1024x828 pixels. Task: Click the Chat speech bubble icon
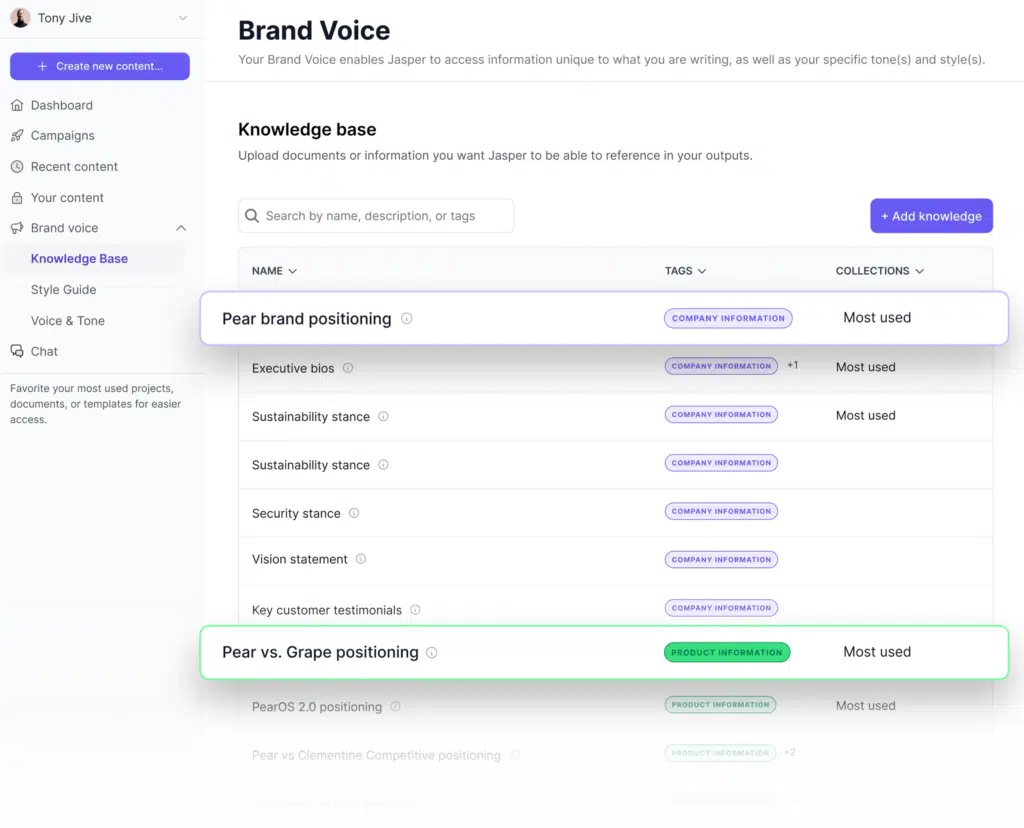click(17, 351)
